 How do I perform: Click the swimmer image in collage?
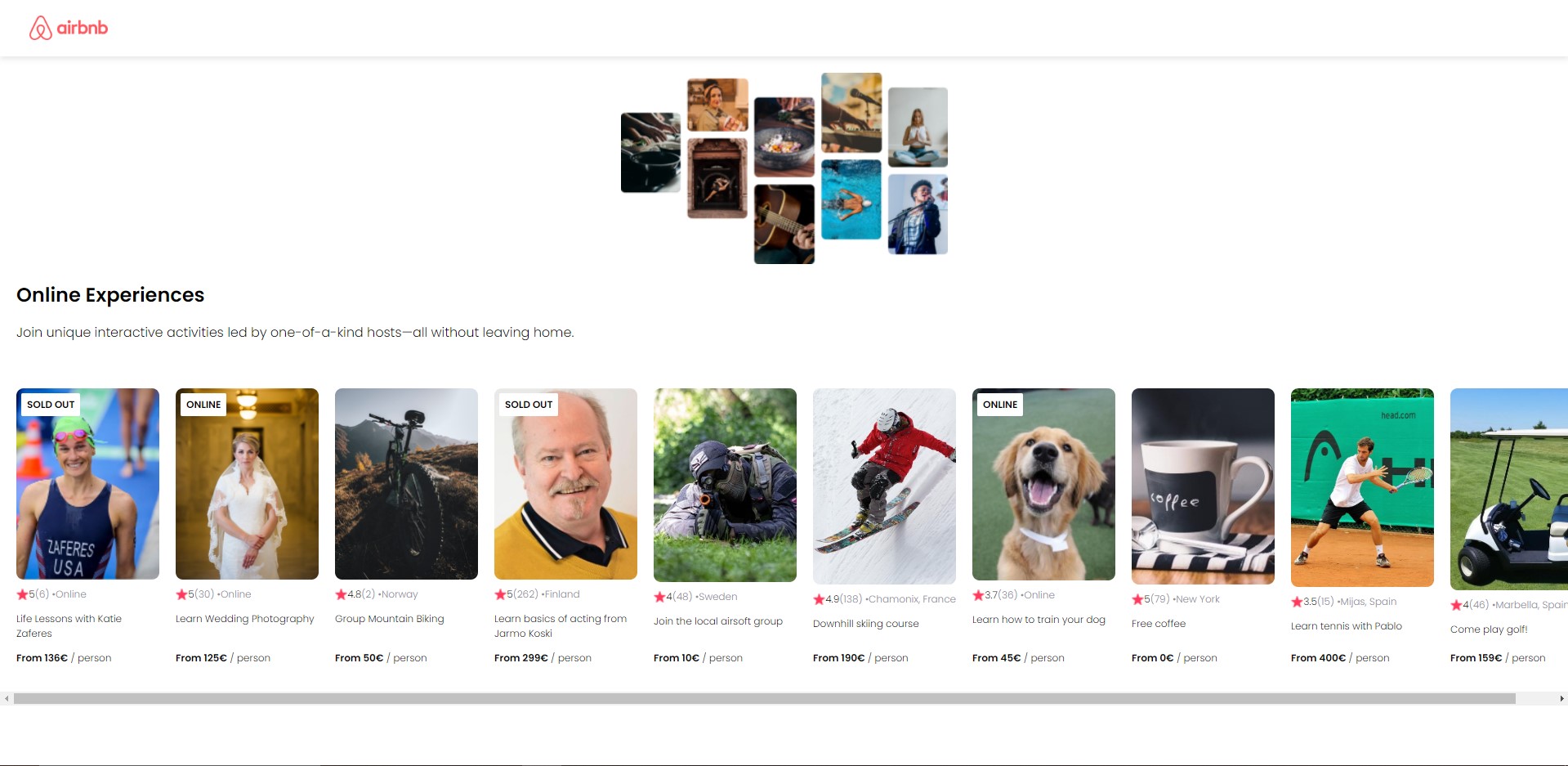(851, 199)
